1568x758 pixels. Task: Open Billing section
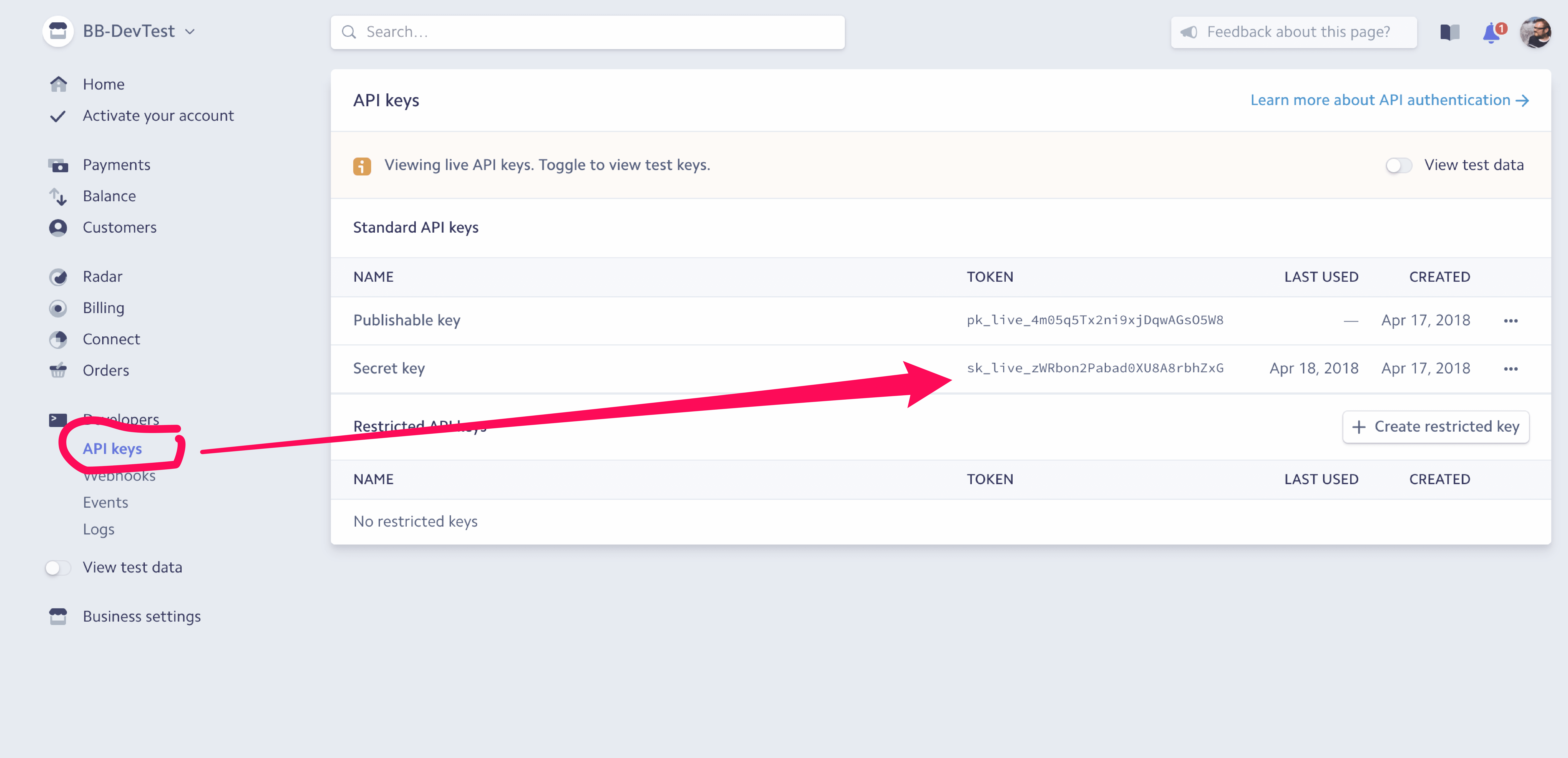point(103,308)
